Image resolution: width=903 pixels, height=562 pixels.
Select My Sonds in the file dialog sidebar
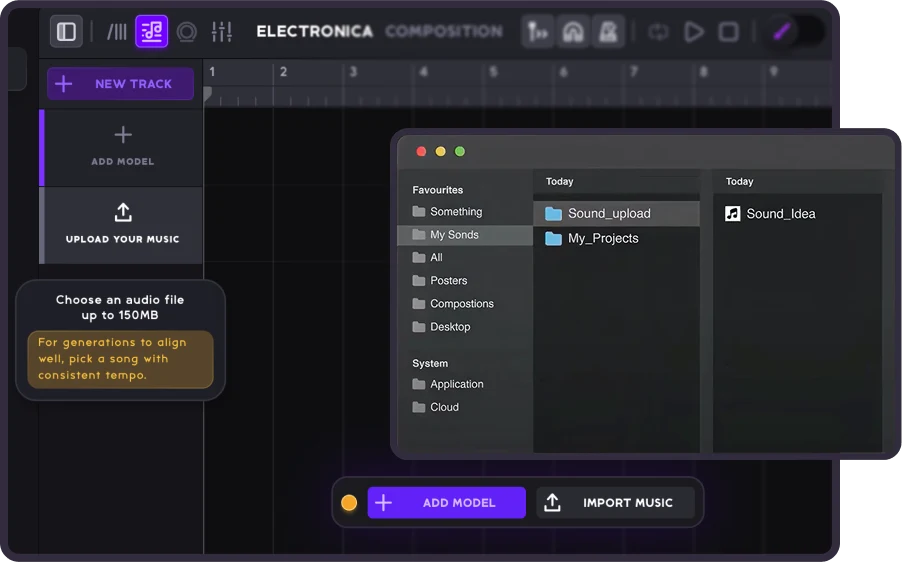[465, 234]
